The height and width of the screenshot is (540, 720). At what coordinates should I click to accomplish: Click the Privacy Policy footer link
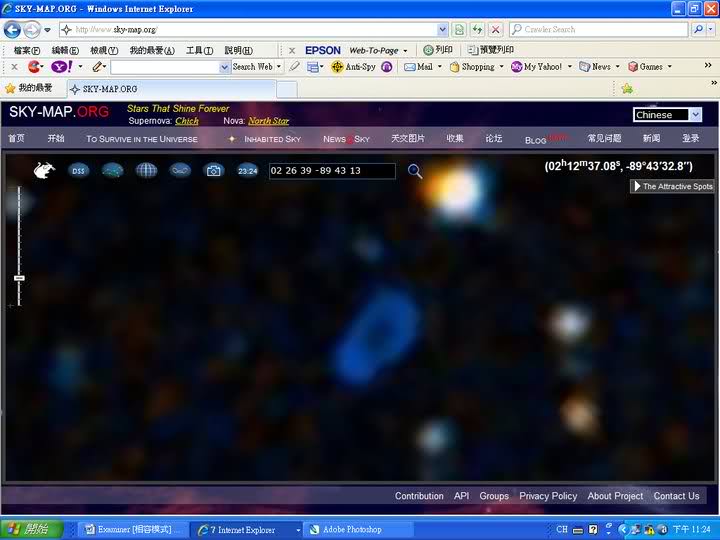[x=548, y=496]
